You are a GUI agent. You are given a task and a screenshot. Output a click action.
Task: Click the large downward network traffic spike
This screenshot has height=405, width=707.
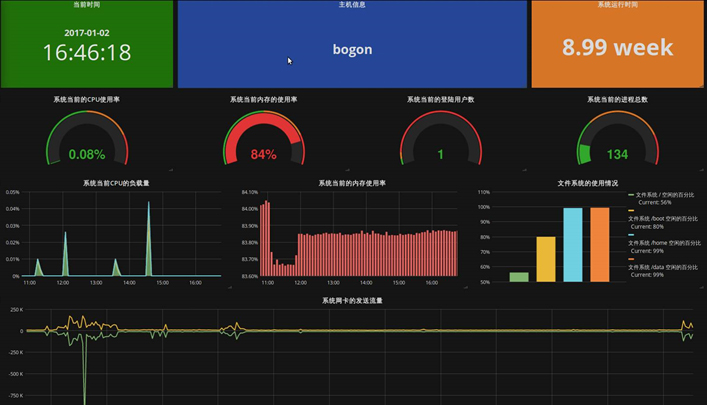[84, 370]
